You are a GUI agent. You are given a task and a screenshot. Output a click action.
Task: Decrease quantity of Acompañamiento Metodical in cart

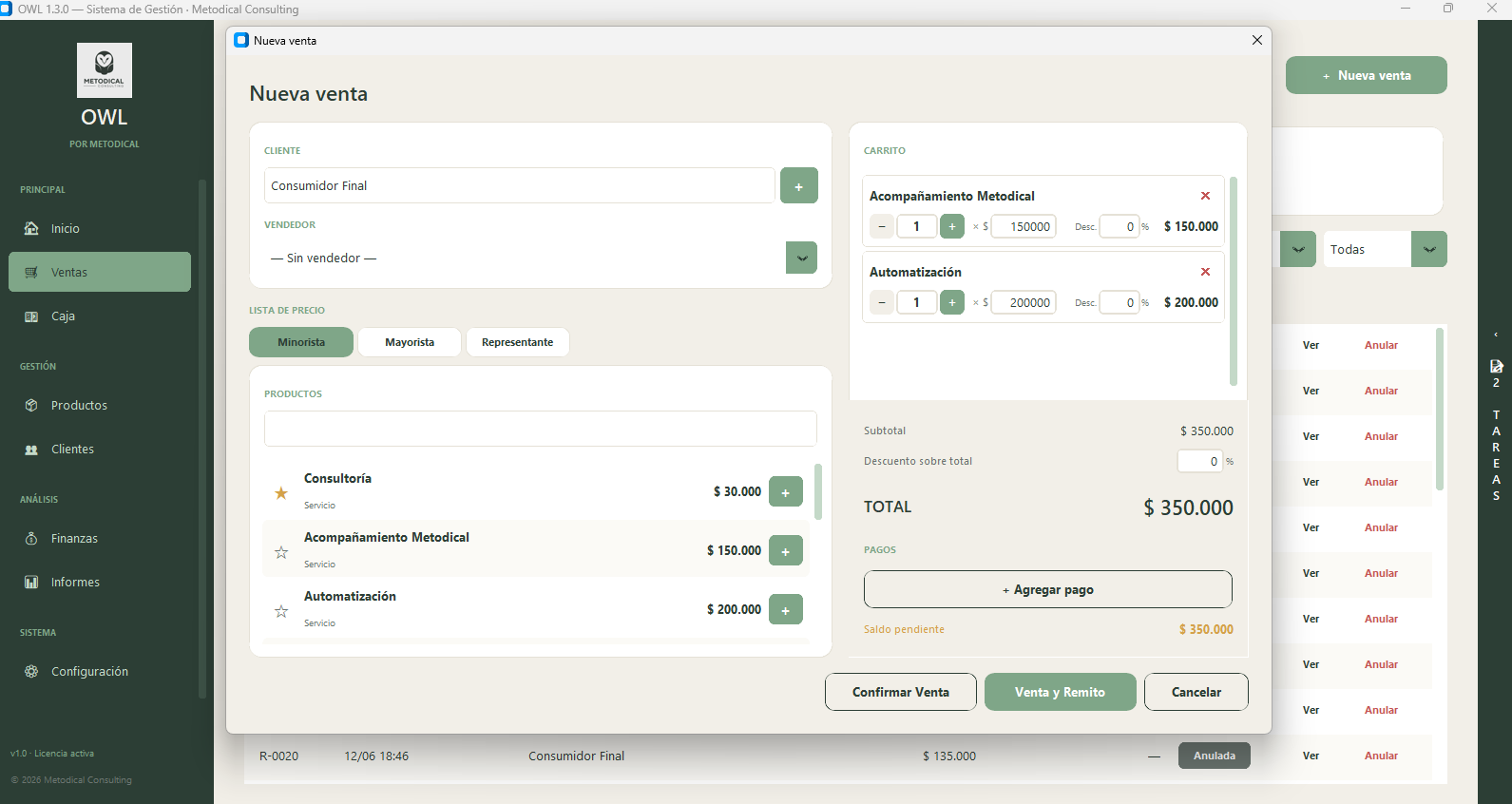(x=882, y=226)
